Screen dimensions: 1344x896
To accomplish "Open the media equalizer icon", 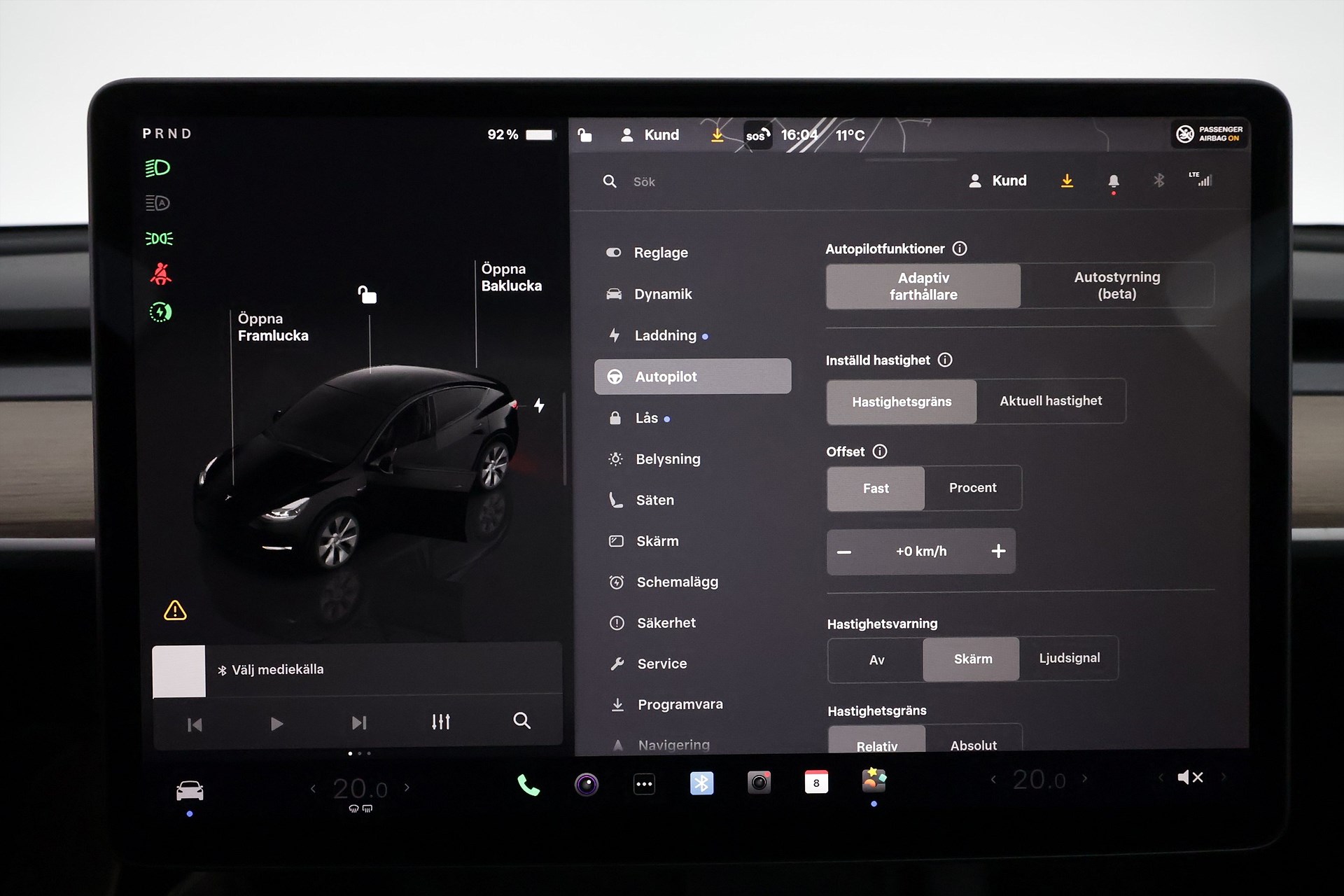I will 440,722.
